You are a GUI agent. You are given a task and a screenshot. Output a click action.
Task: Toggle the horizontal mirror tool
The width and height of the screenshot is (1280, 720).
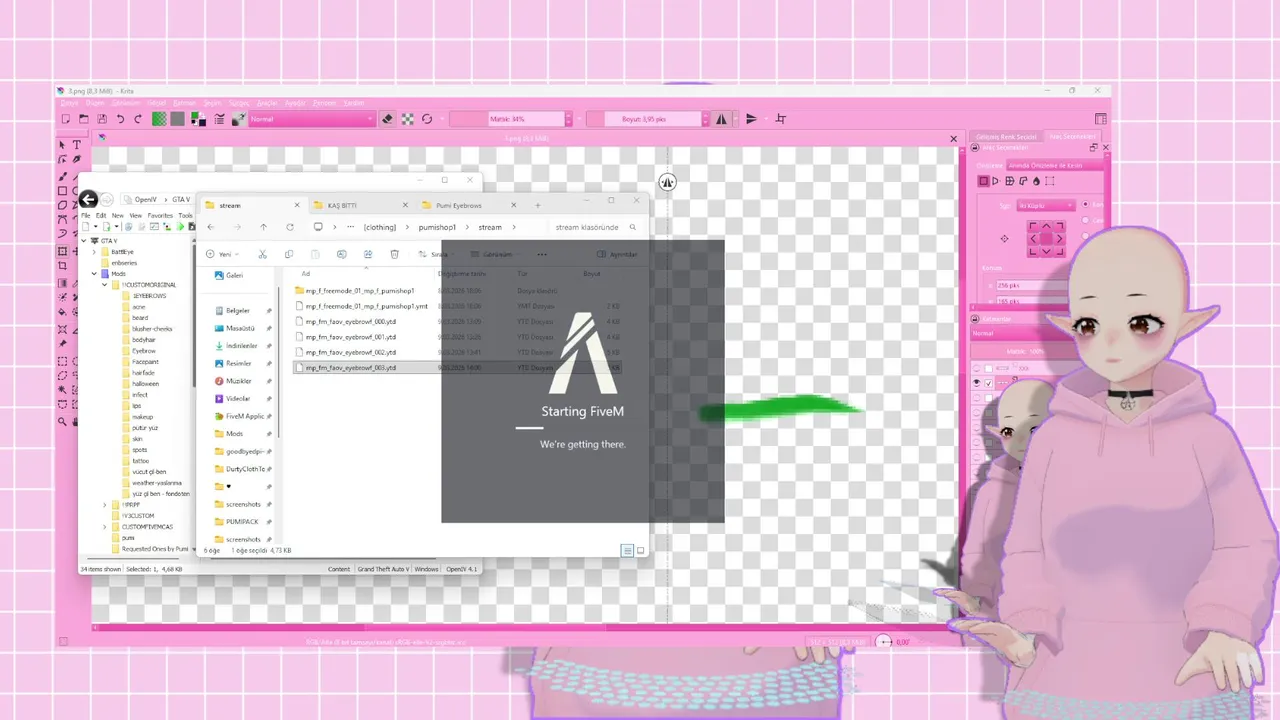click(721, 119)
